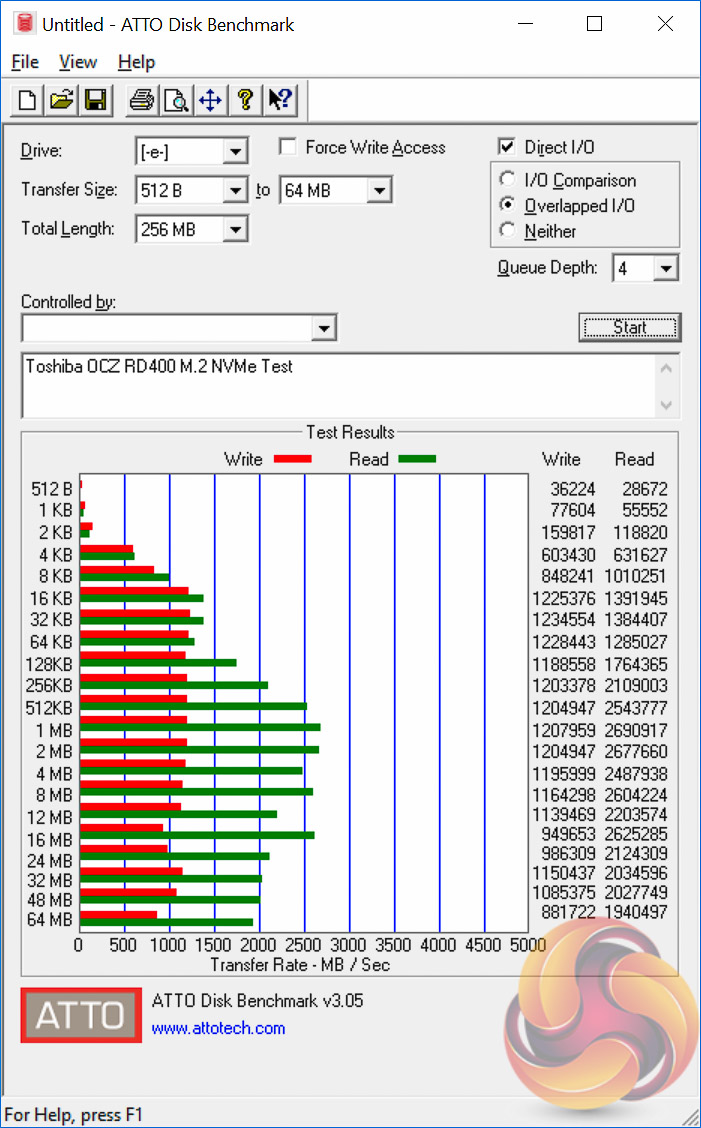Click the write value 36224
The width and height of the screenshot is (701, 1128).
573,489
